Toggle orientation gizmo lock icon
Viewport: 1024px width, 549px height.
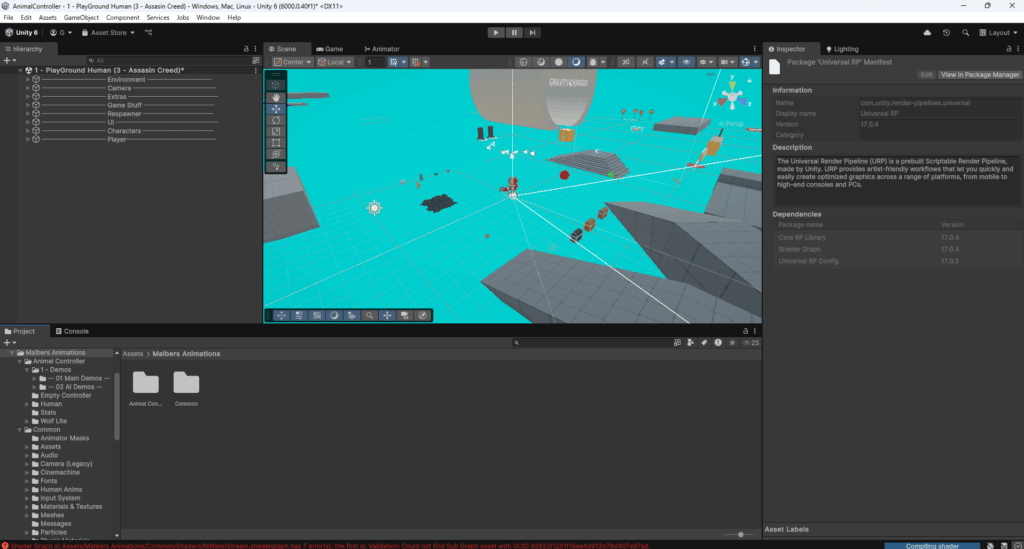tap(749, 80)
